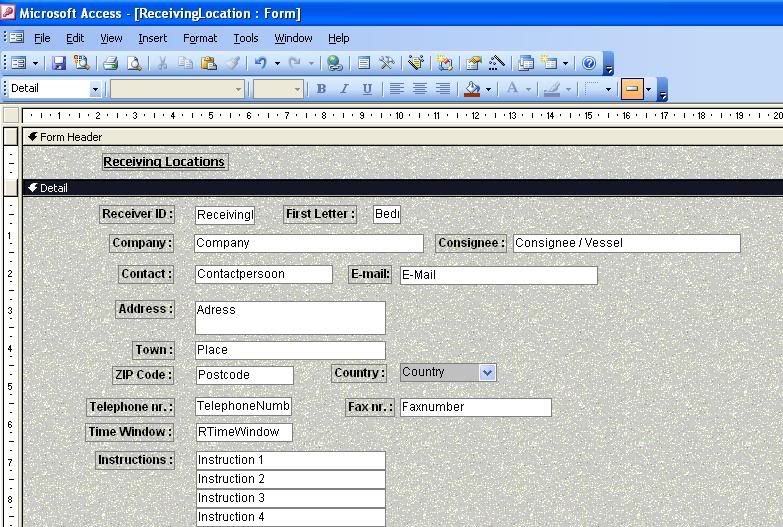This screenshot has height=527, width=783.
Task: Click the Save icon in toolbar
Action: 59,63
